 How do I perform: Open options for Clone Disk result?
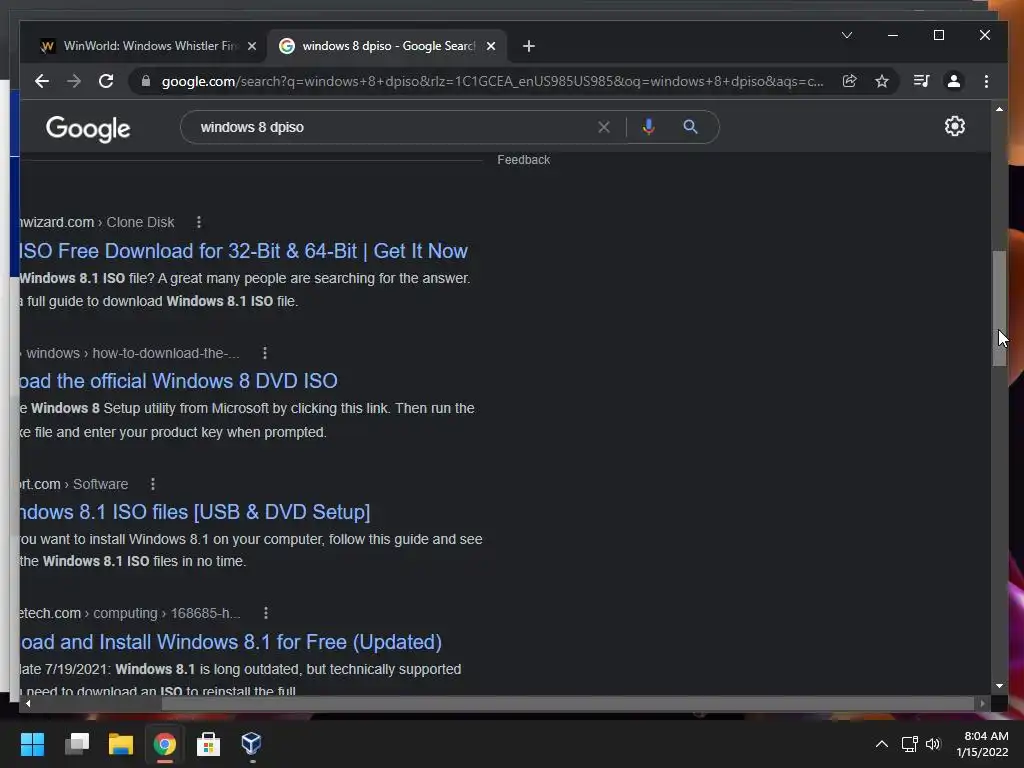199,222
